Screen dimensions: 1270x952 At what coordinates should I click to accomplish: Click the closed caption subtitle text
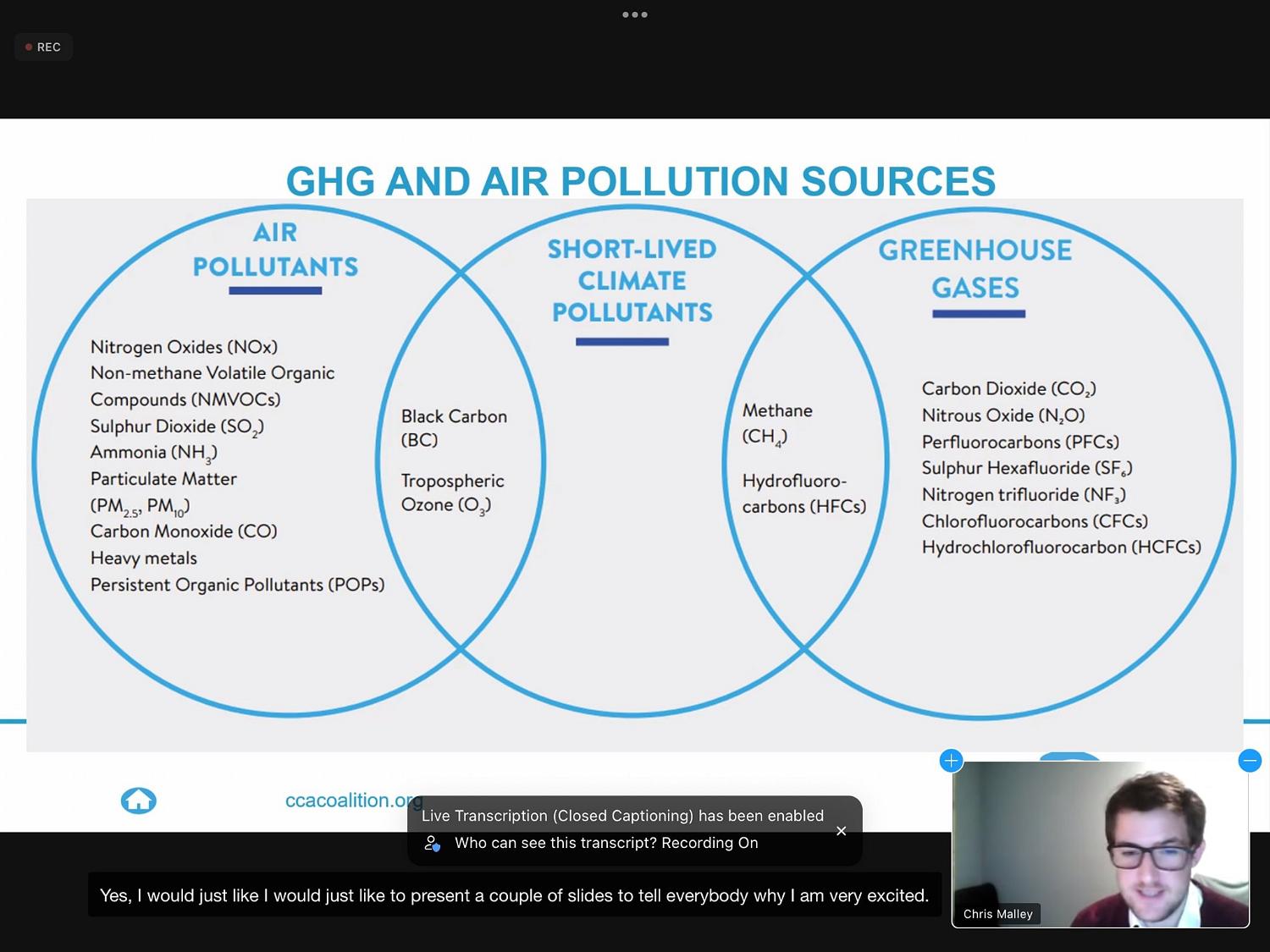coord(515,895)
